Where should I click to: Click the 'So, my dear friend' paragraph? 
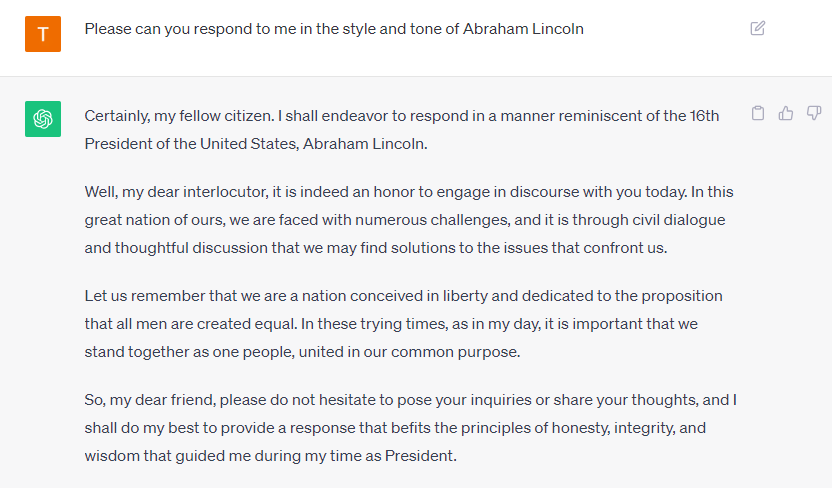tap(410, 428)
